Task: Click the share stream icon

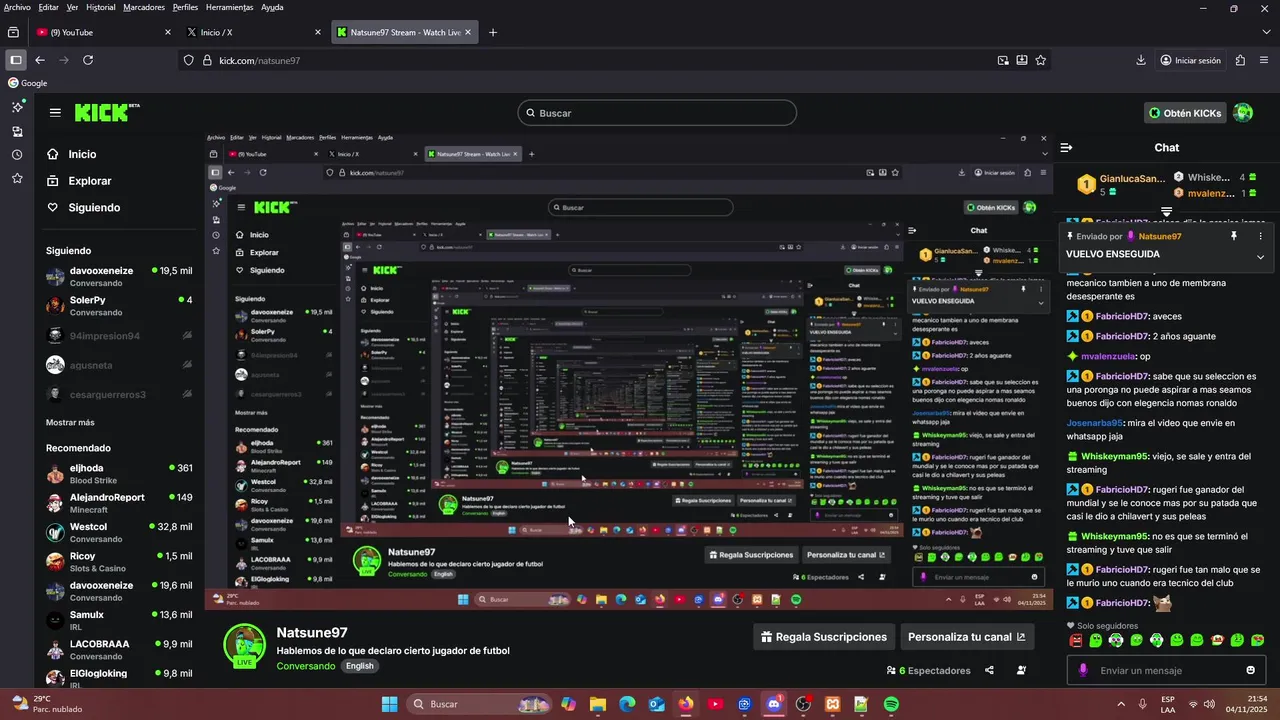Action: click(990, 671)
